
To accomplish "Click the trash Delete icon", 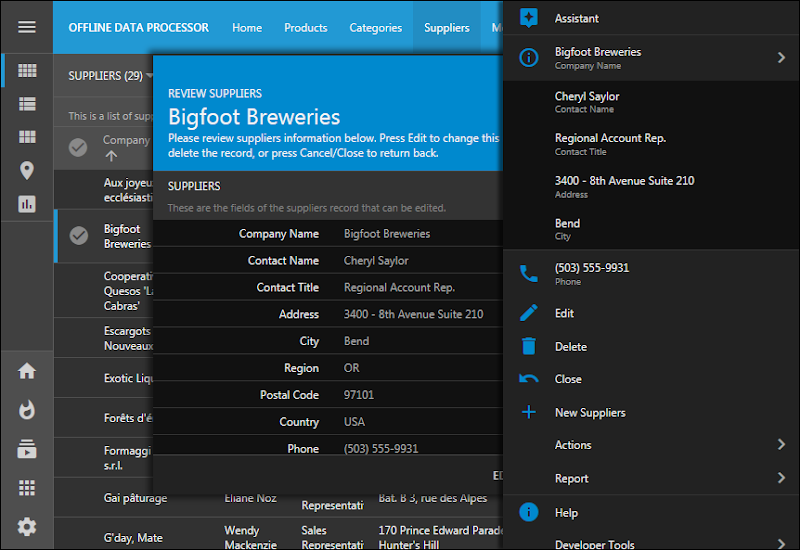I will 529,346.
